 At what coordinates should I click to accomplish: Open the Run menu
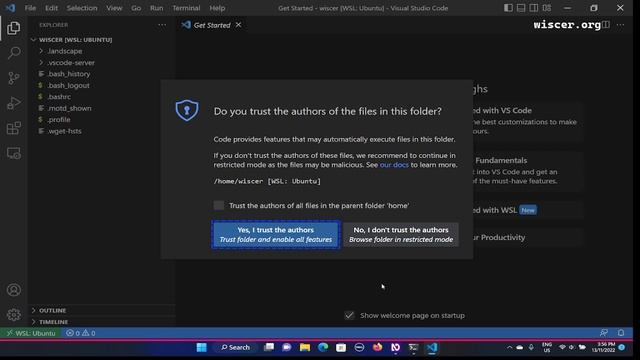click(x=156, y=8)
